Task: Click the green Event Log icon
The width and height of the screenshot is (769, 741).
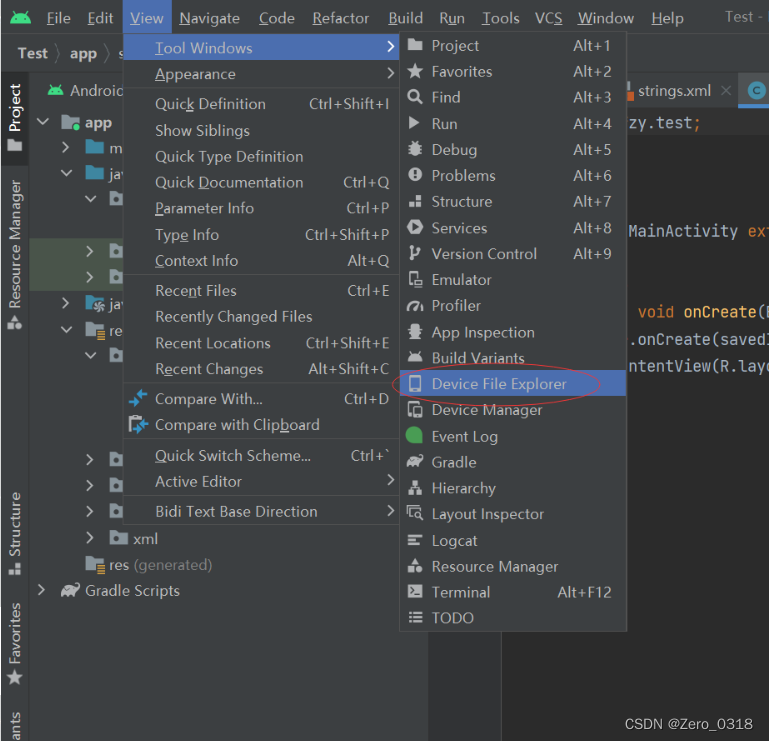Action: [414, 435]
